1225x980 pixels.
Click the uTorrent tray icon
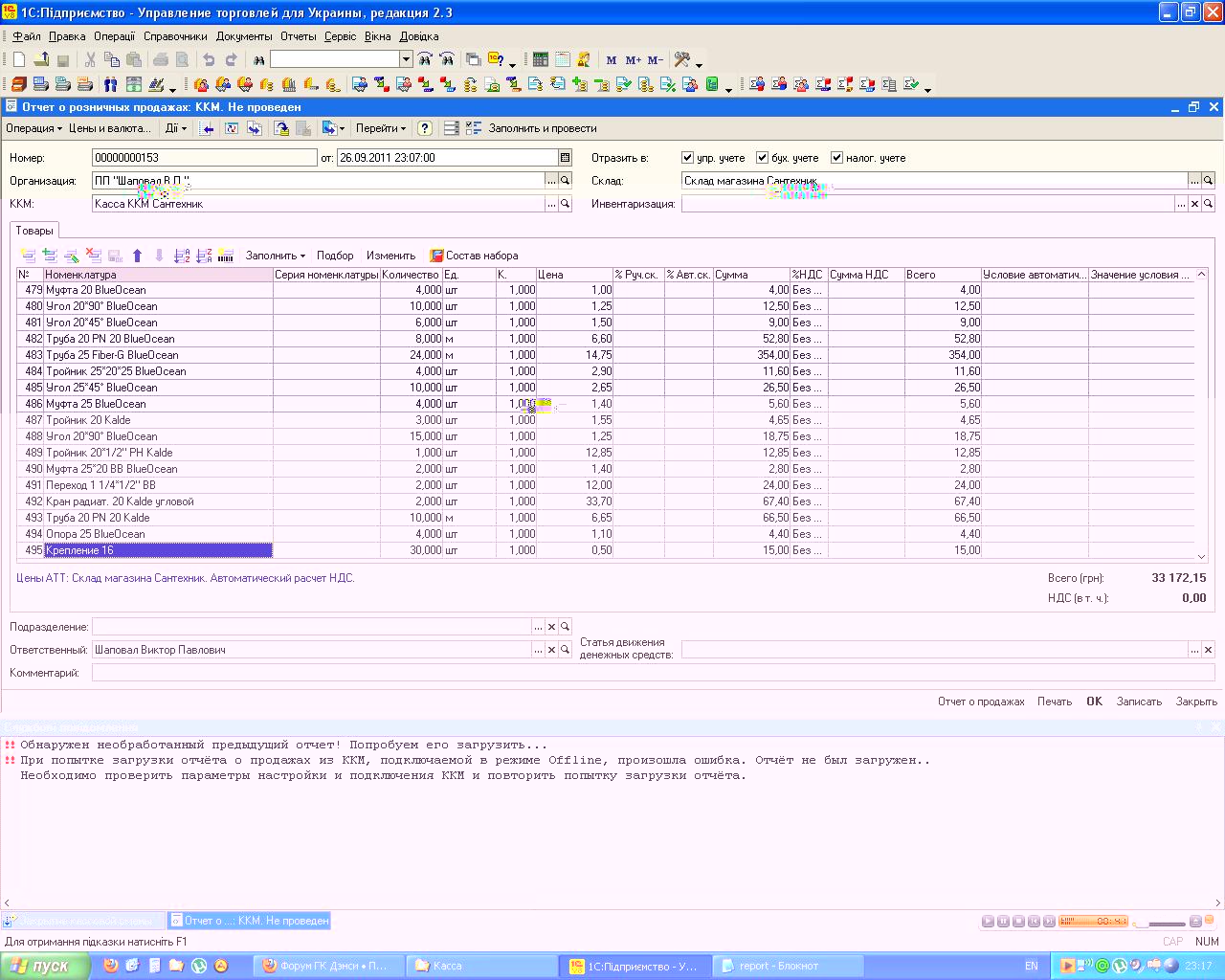[1120, 966]
